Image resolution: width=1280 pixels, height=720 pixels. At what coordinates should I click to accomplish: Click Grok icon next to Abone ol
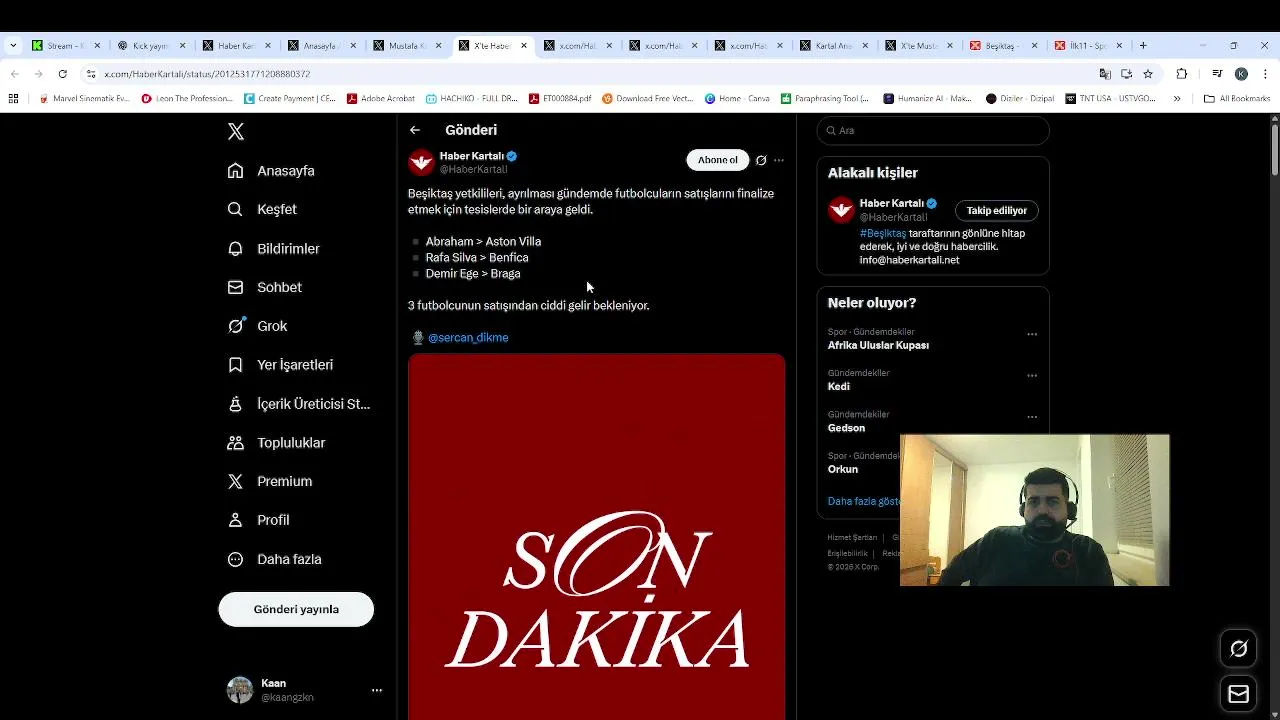click(x=761, y=160)
